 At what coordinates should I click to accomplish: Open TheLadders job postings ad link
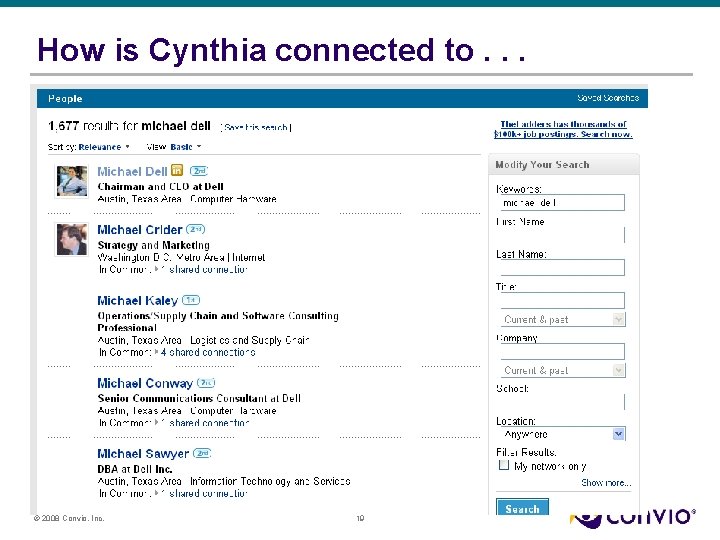563,129
